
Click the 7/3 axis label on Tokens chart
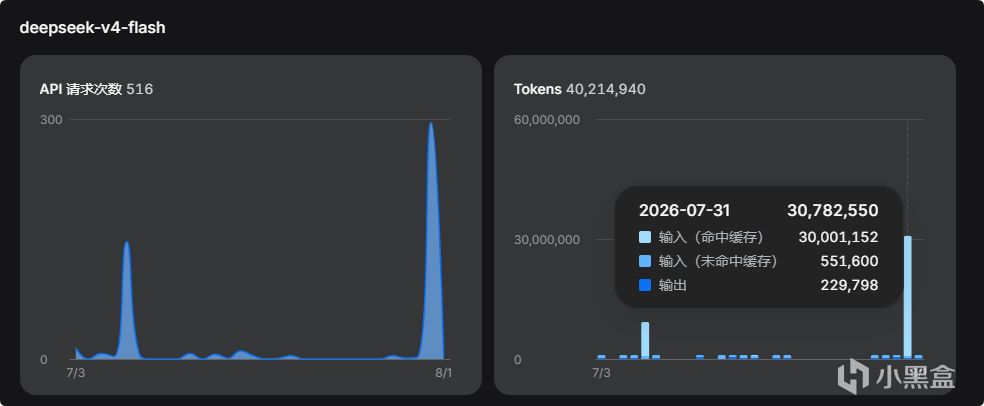601,373
